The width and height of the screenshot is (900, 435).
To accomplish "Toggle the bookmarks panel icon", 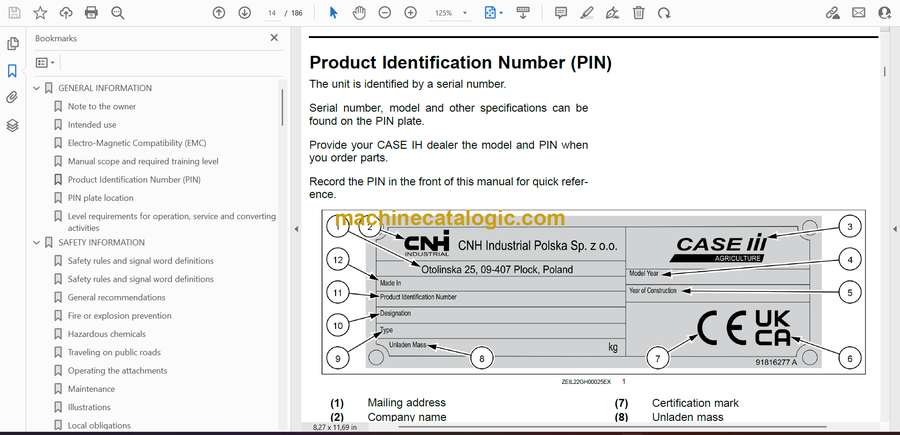I will [x=13, y=71].
